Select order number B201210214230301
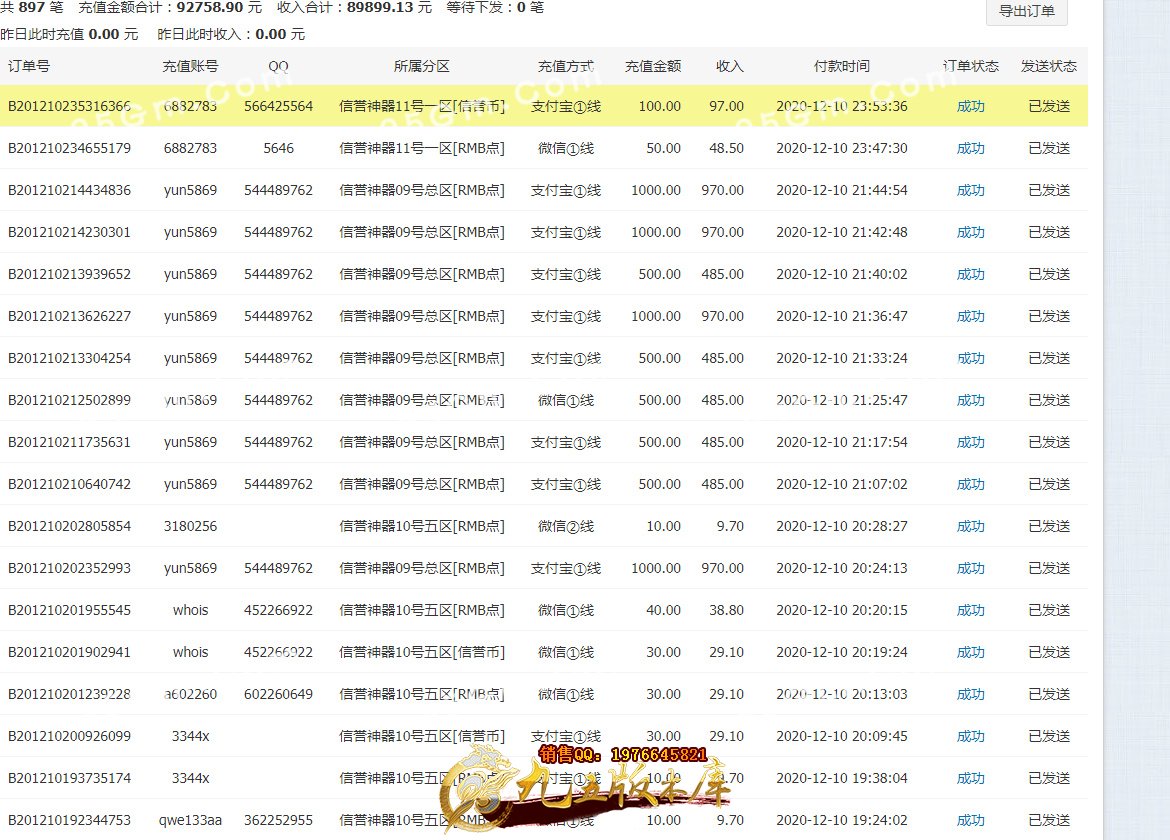Viewport: 1170px width, 840px height. 69,232
